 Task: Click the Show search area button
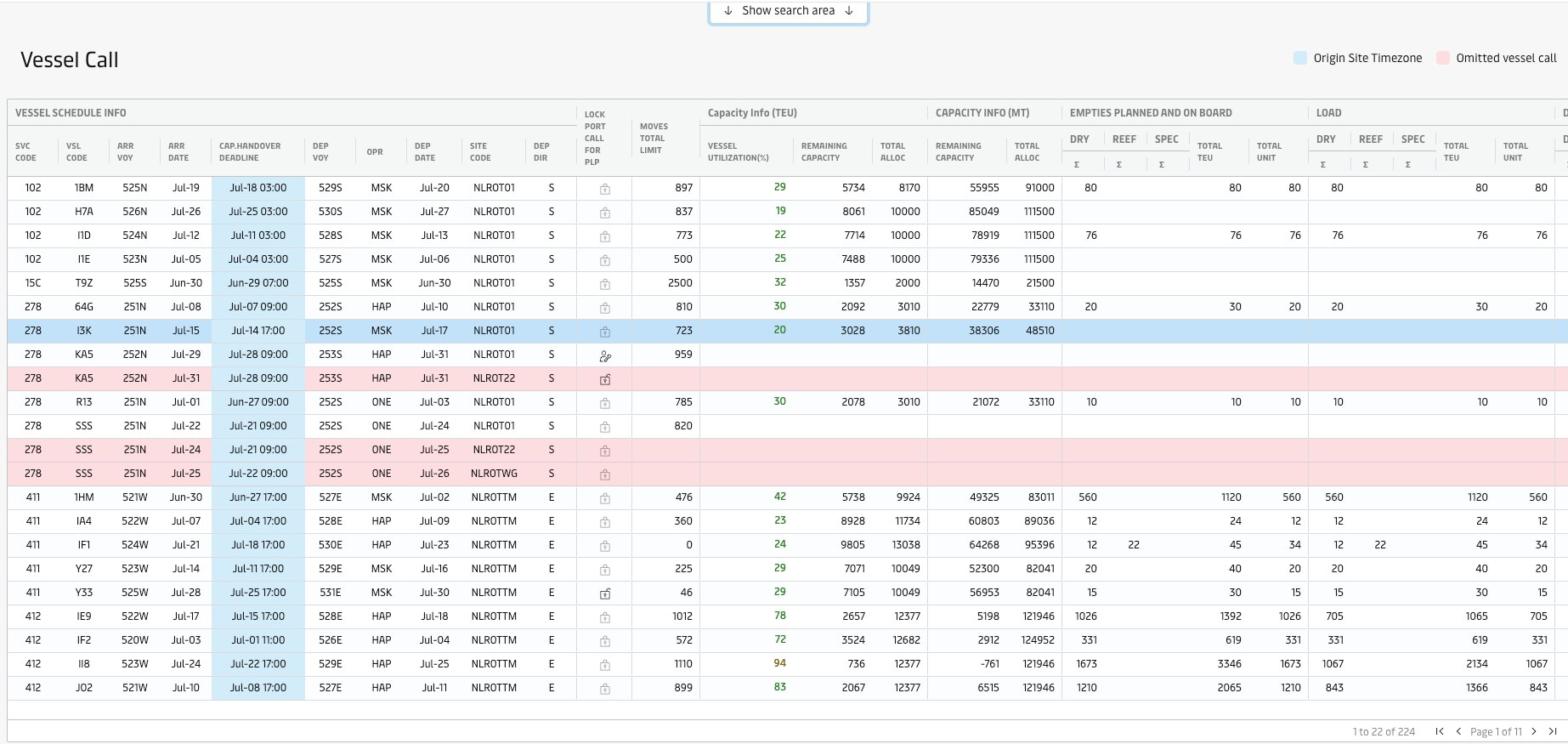tap(788, 11)
